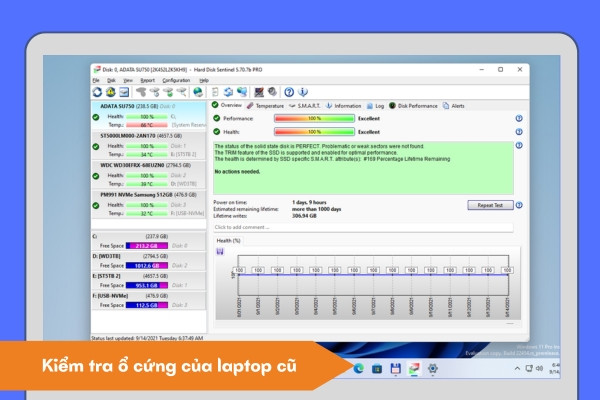Click the gray disk test icon with green dot

point(168,92)
